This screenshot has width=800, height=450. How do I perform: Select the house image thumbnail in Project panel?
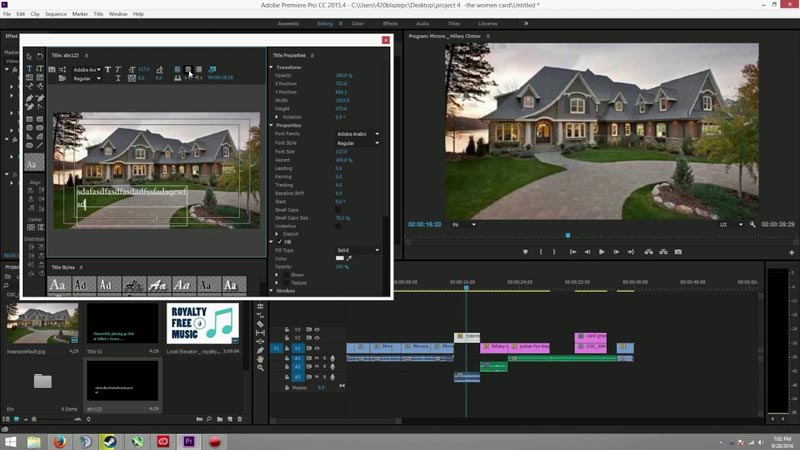point(42,323)
